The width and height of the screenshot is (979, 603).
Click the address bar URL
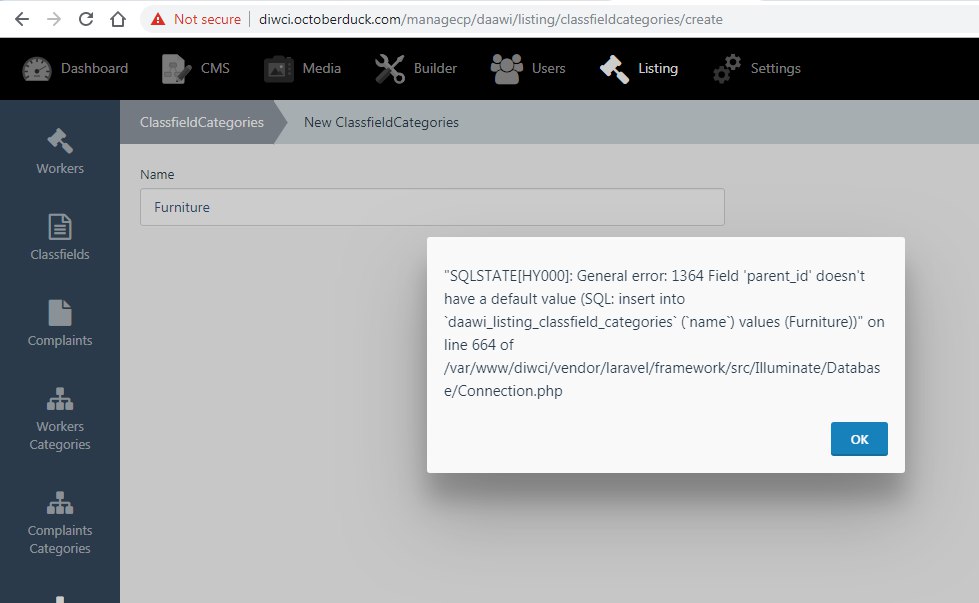coord(491,19)
